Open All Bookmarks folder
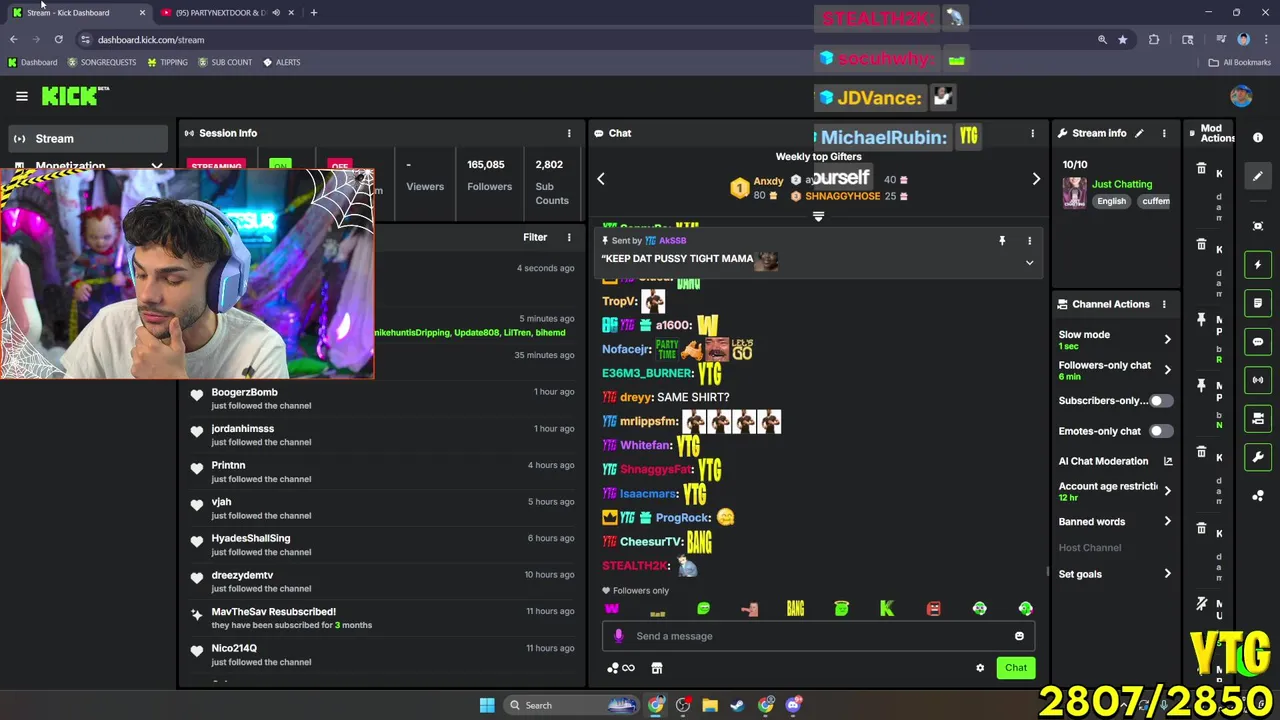 pos(1239,62)
